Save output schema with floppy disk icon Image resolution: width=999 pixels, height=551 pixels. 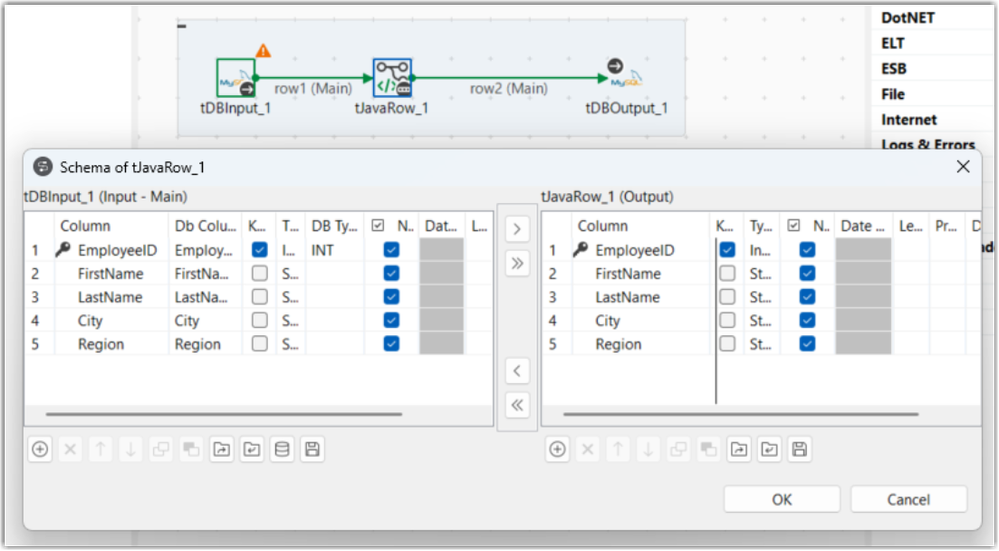coord(800,450)
